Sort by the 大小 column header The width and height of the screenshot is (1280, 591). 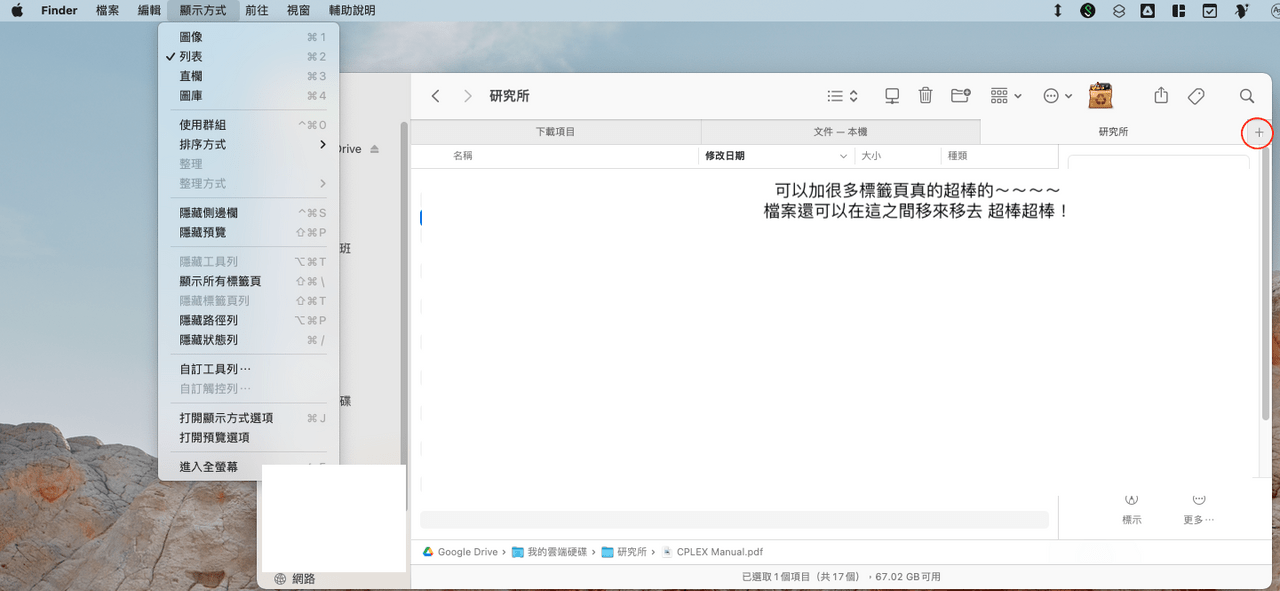[x=871, y=156]
